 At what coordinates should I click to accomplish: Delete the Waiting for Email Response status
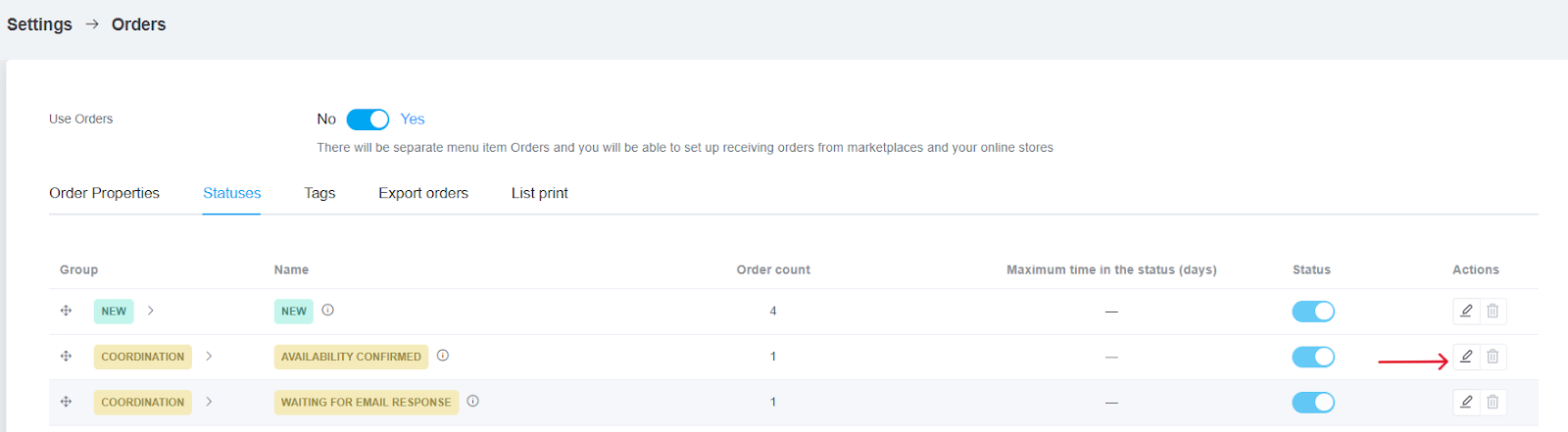pos(1493,402)
